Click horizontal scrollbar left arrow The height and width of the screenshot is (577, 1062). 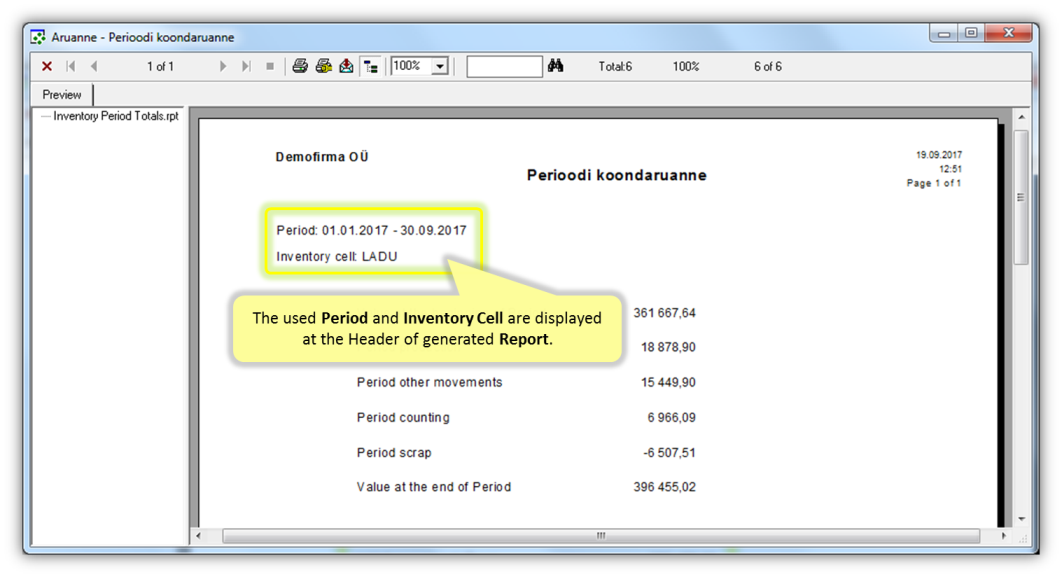pos(198,536)
